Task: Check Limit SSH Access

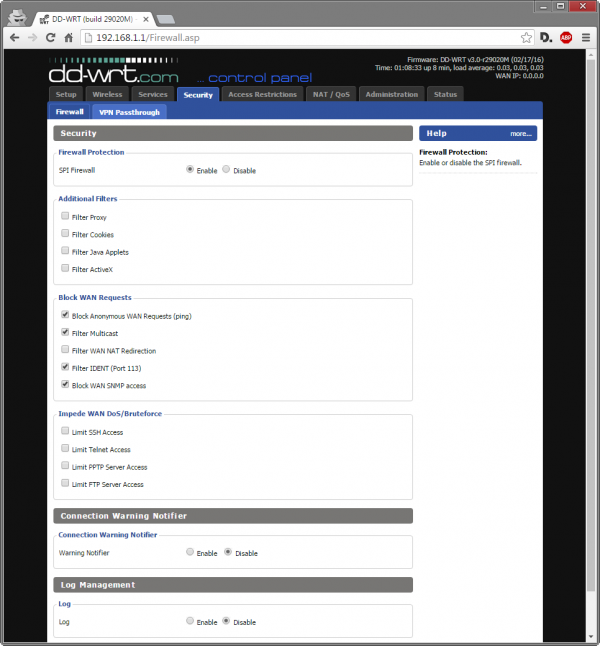Action: pyautogui.click(x=65, y=431)
